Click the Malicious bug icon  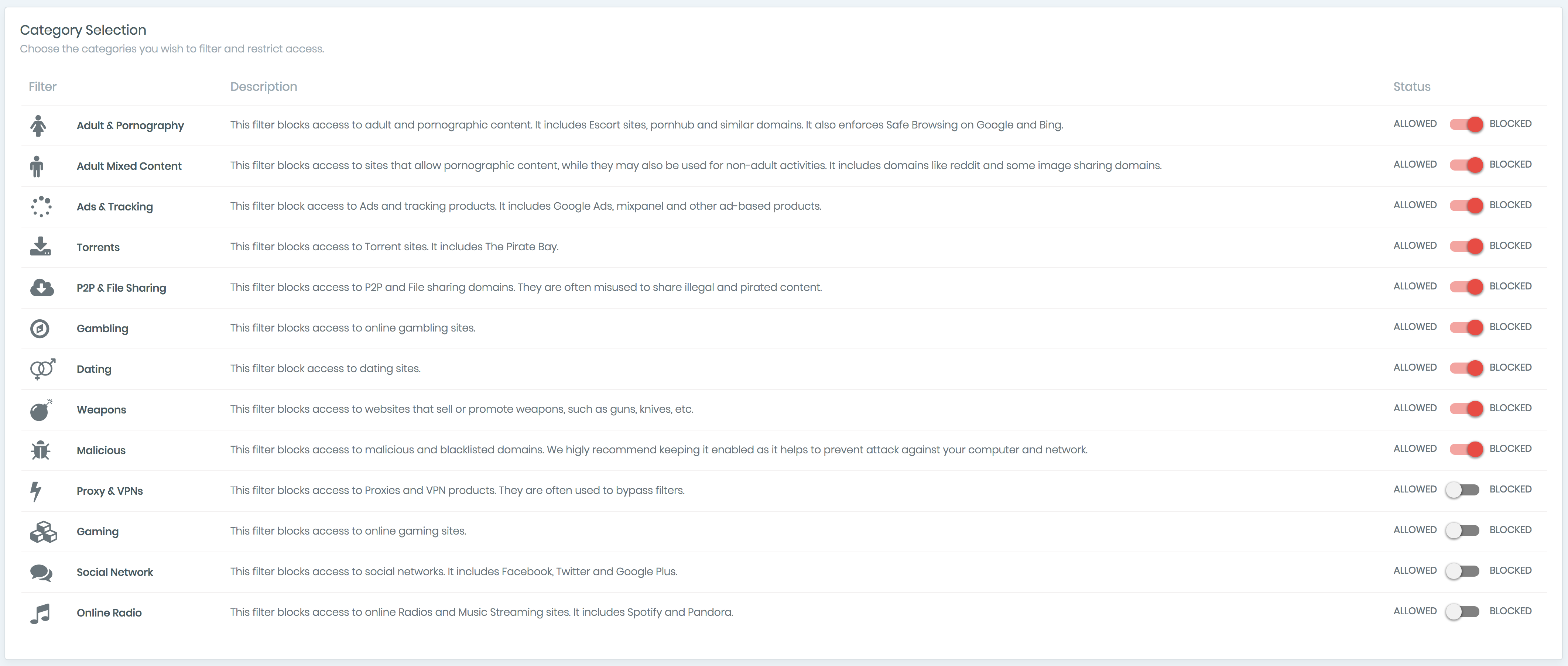pos(41,450)
